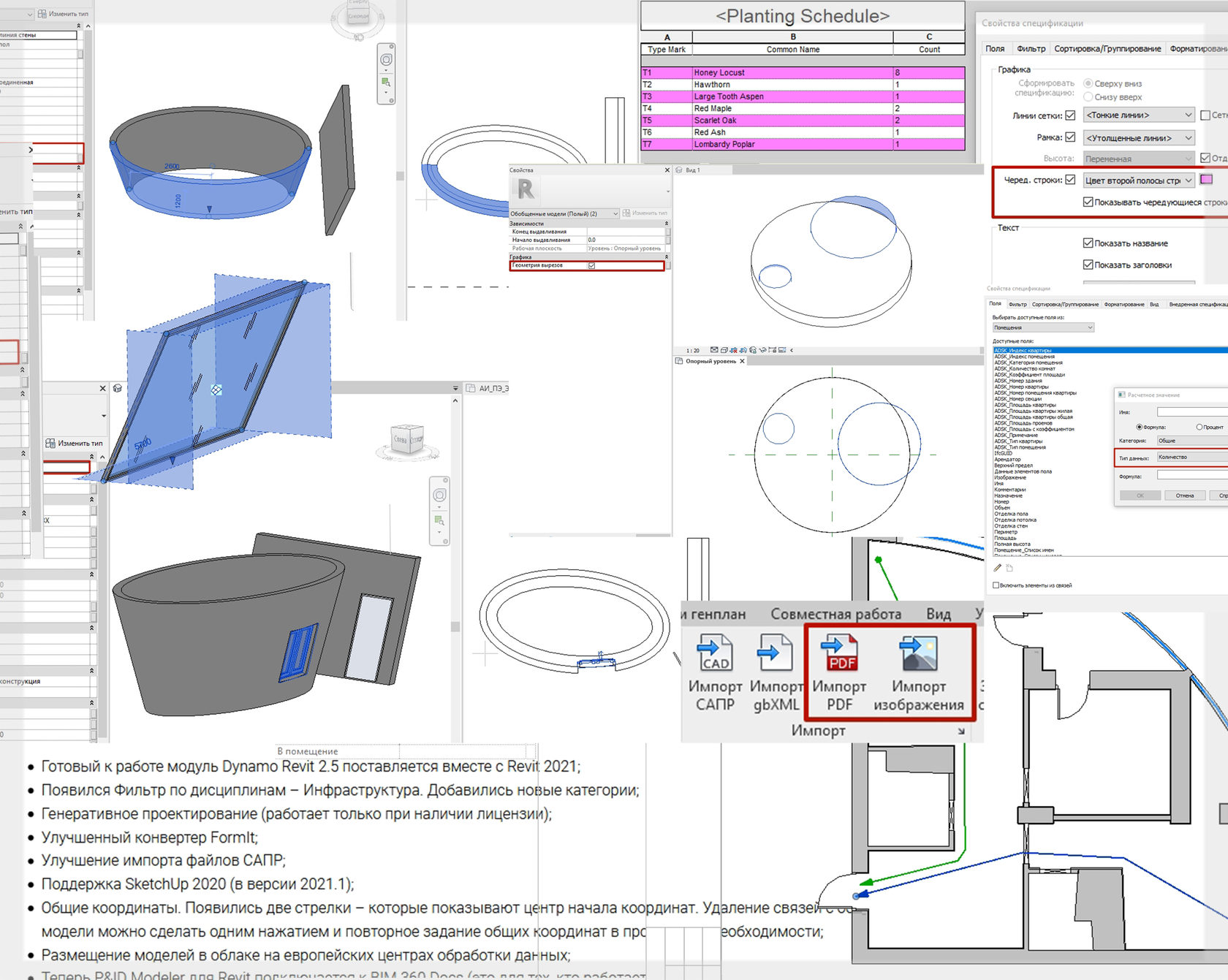The height and width of the screenshot is (980, 1228).
Task: Close the Опорный уровень view tab
Action: 743,361
